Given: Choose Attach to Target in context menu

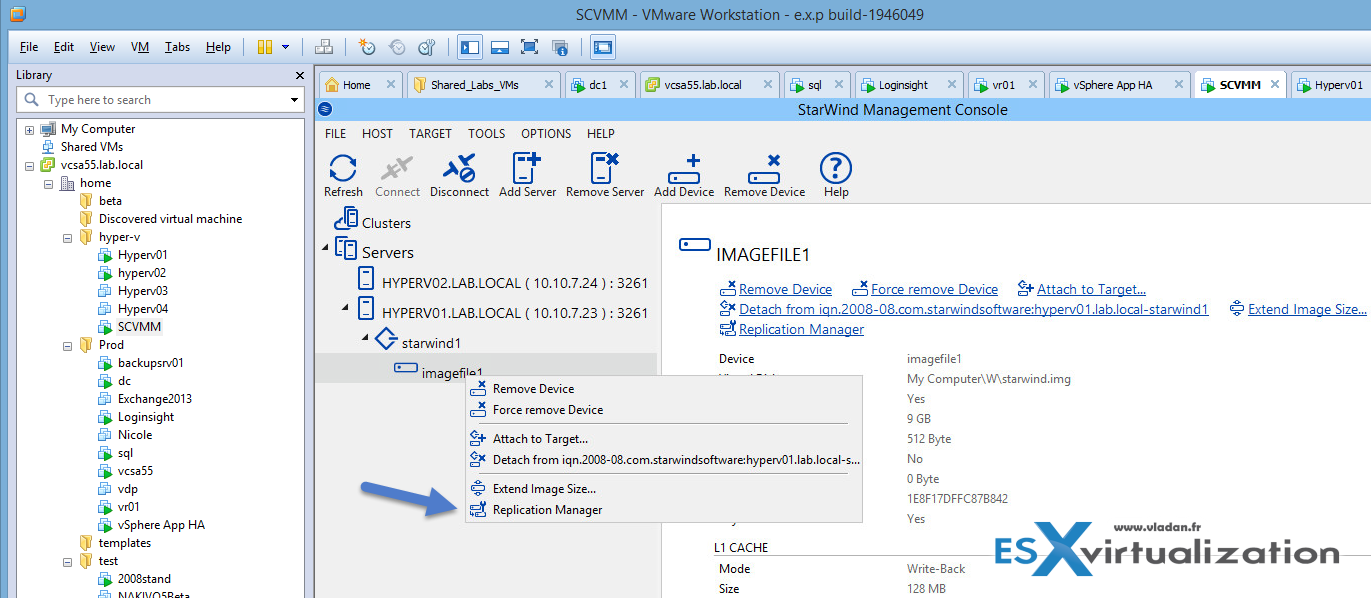Looking at the screenshot, I should pyautogui.click(x=664, y=438).
